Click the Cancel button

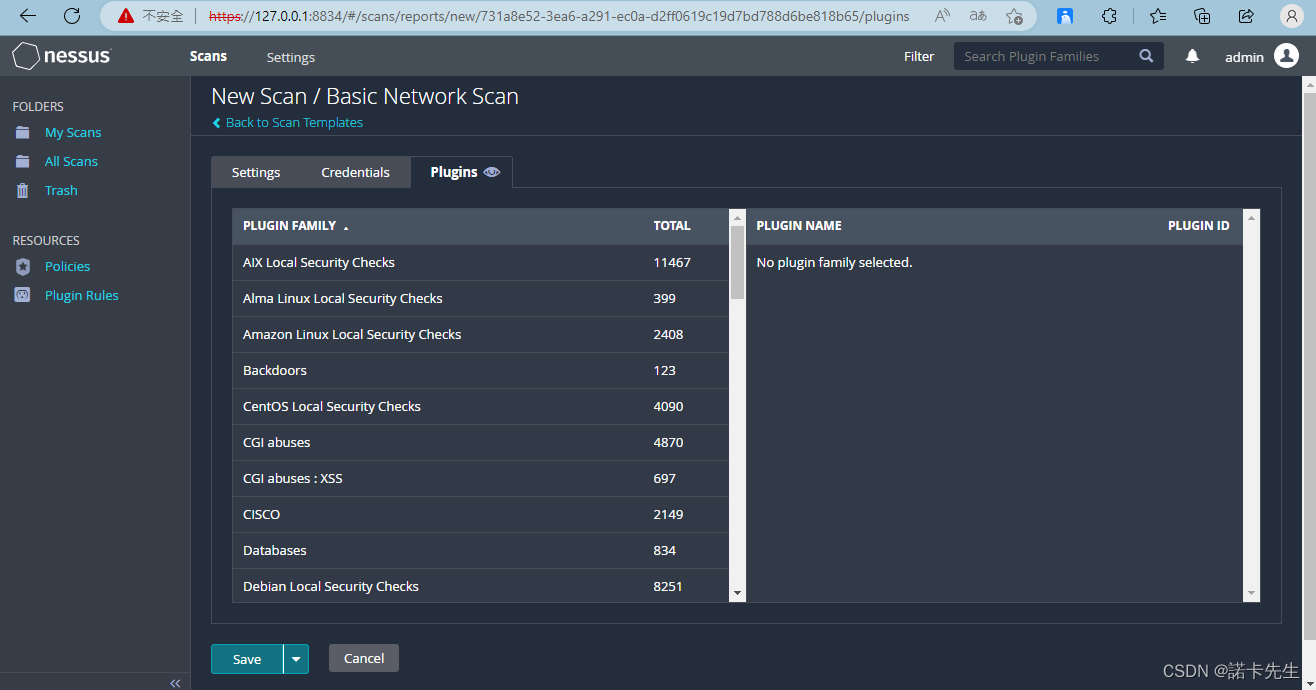364,658
